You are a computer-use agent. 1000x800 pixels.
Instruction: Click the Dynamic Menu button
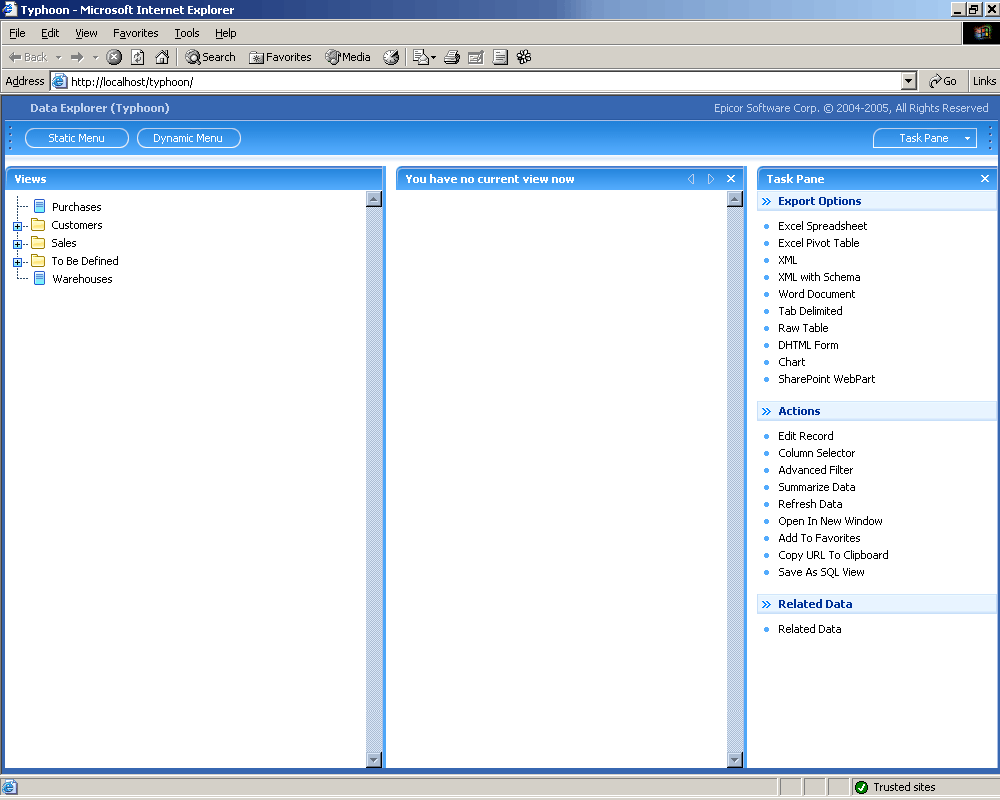pyautogui.click(x=188, y=138)
